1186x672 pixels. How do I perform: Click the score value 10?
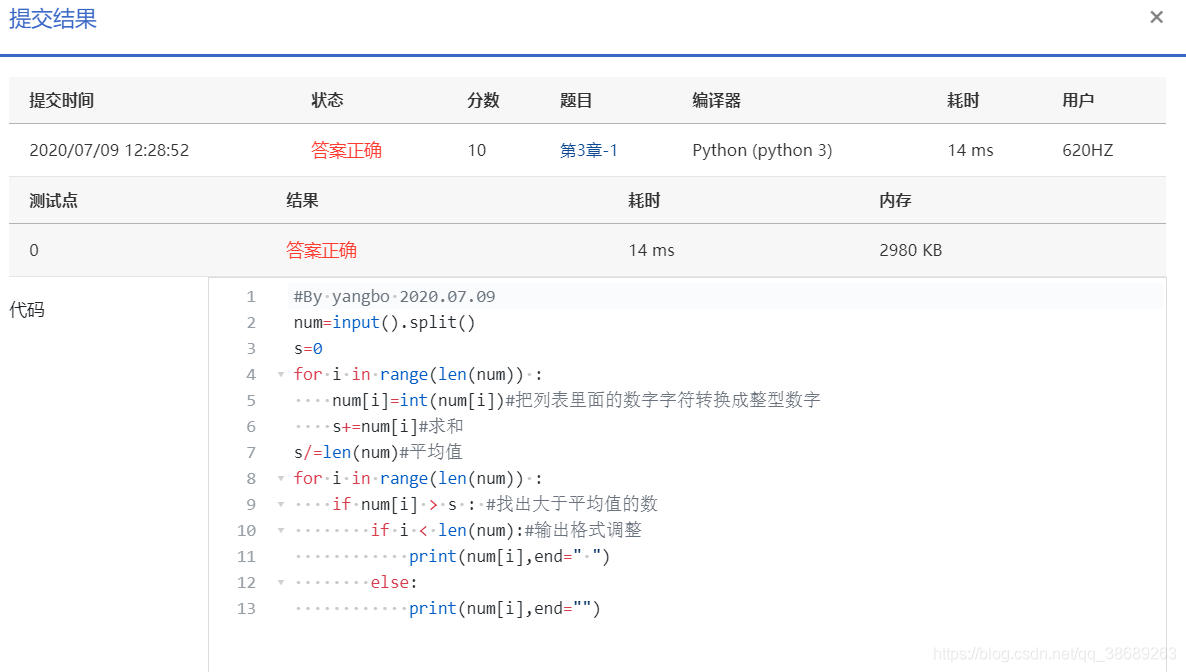(x=477, y=150)
